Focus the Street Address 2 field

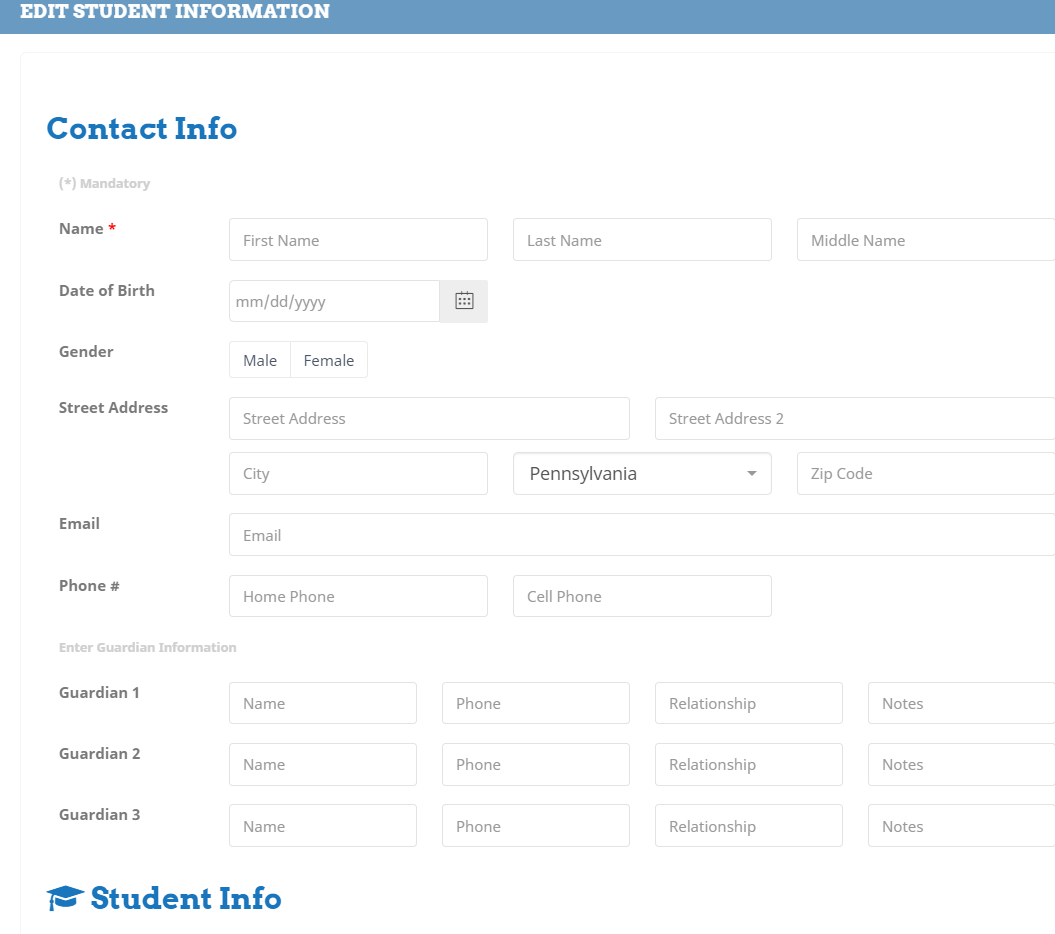pyautogui.click(x=854, y=419)
